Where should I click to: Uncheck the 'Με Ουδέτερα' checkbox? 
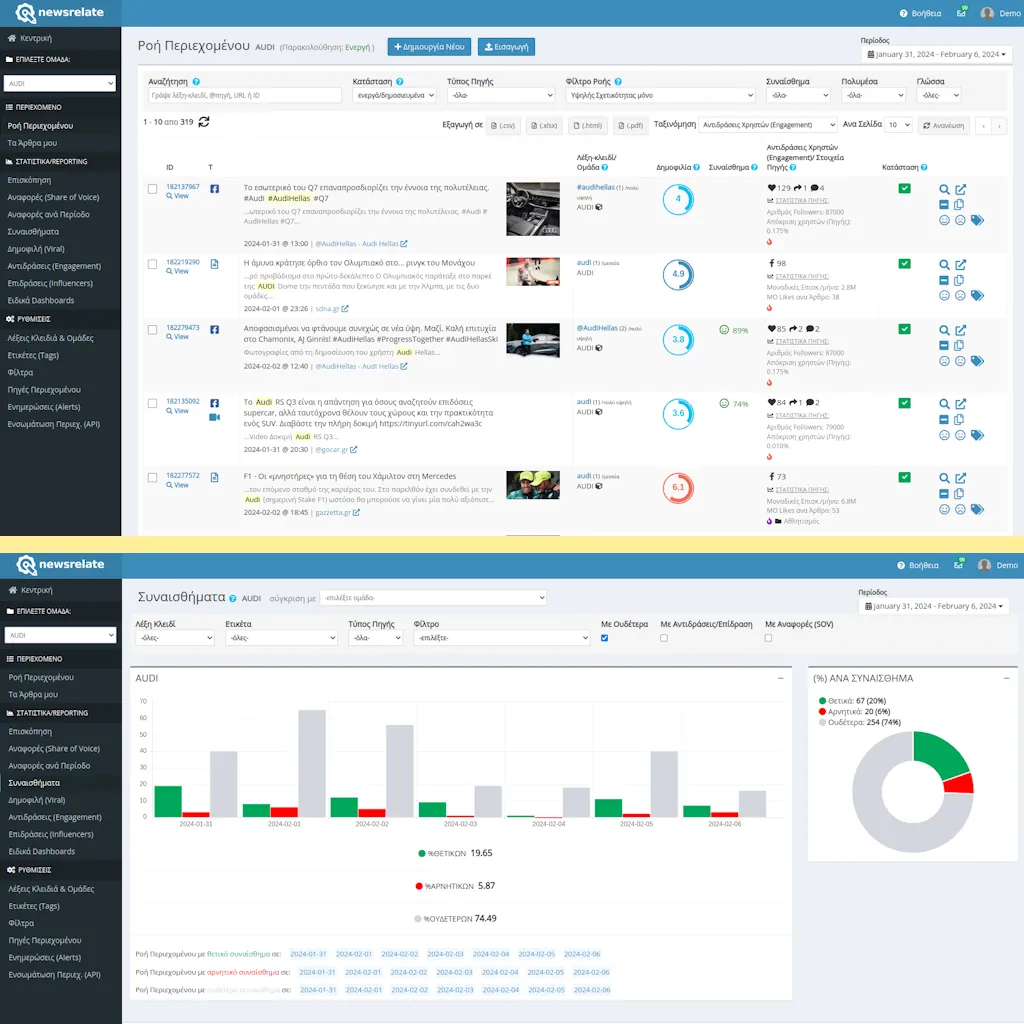pyautogui.click(x=605, y=638)
